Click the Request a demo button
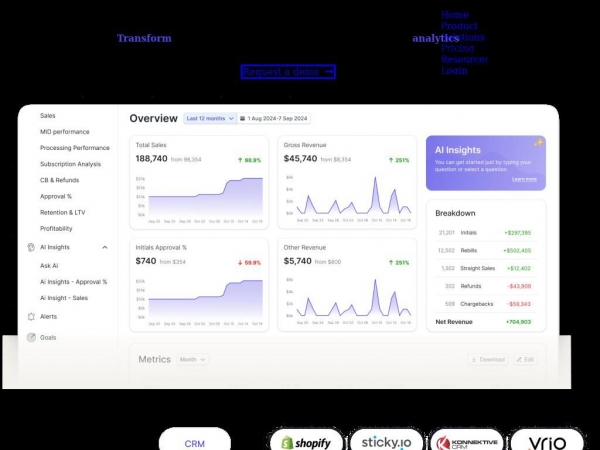 tap(288, 72)
